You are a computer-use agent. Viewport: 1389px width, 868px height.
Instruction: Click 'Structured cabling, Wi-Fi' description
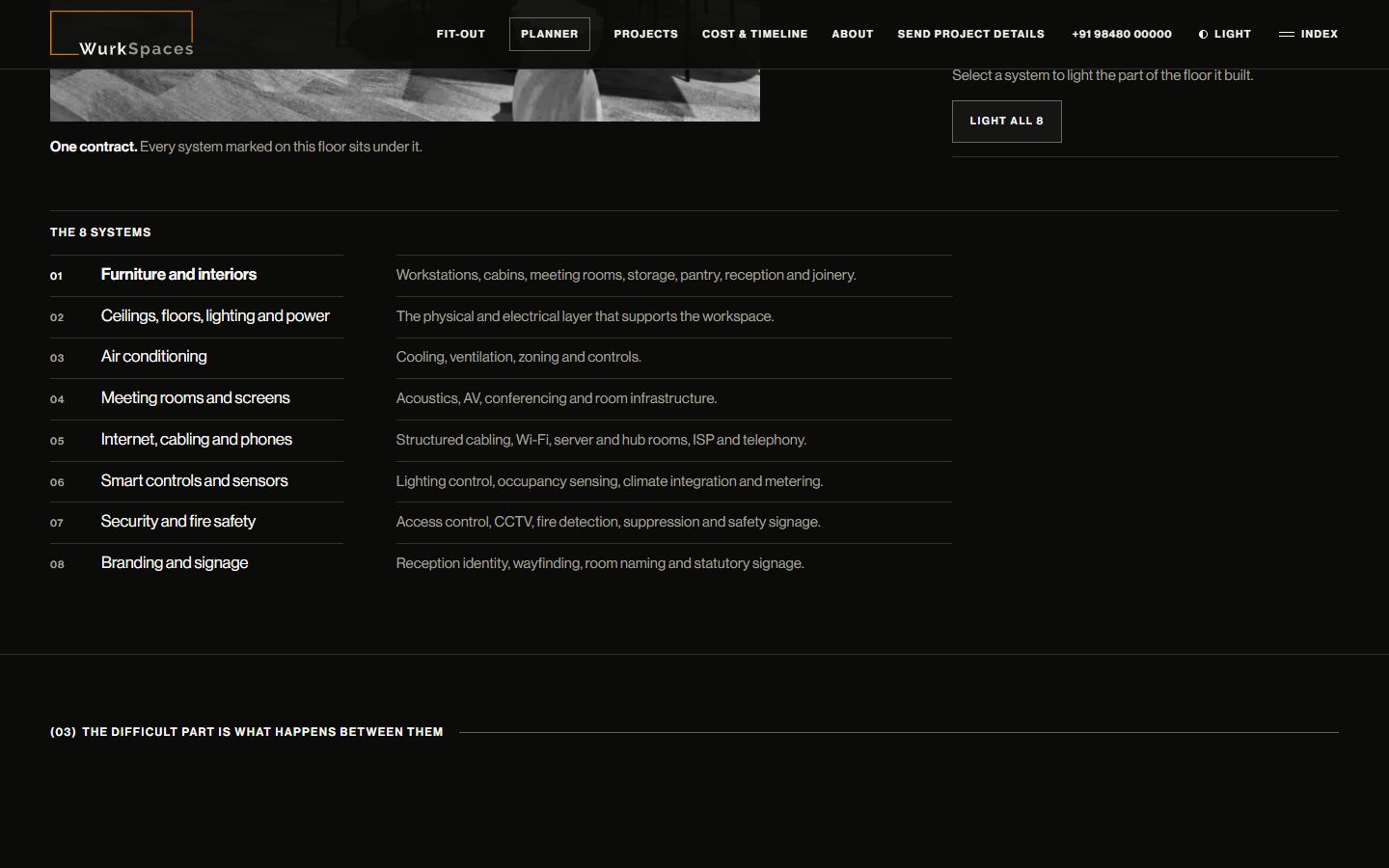tap(601, 440)
